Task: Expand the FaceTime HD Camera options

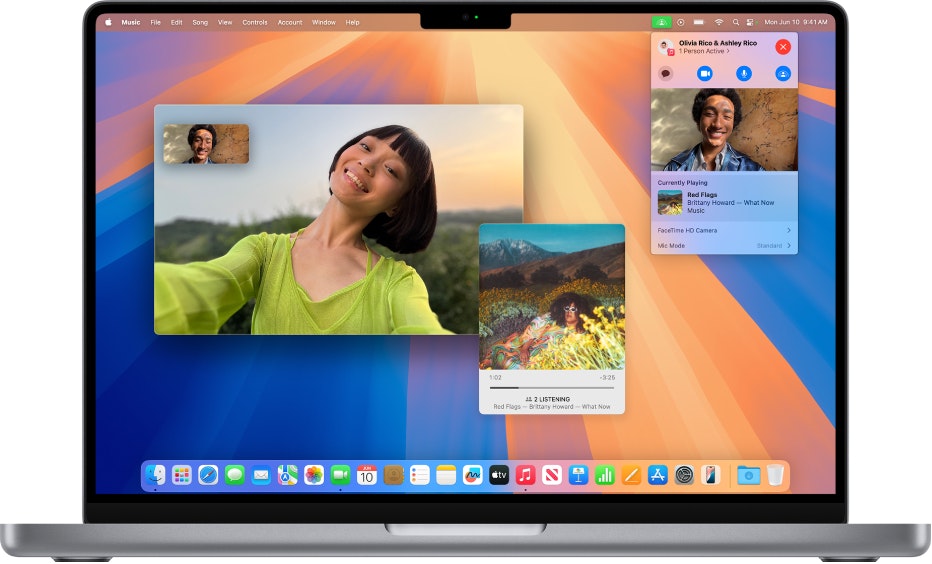Action: pos(788,230)
